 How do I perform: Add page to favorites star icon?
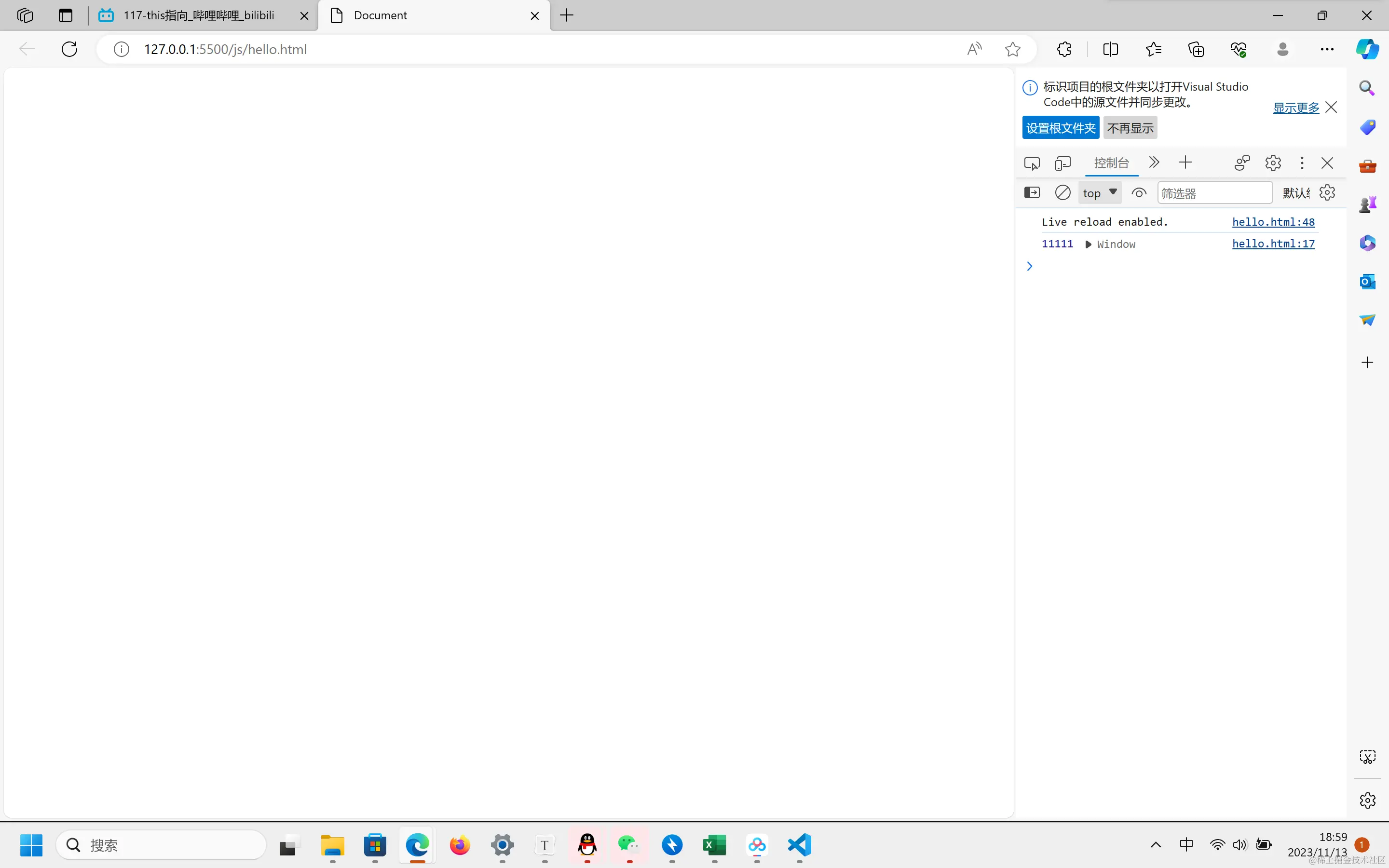click(1012, 49)
